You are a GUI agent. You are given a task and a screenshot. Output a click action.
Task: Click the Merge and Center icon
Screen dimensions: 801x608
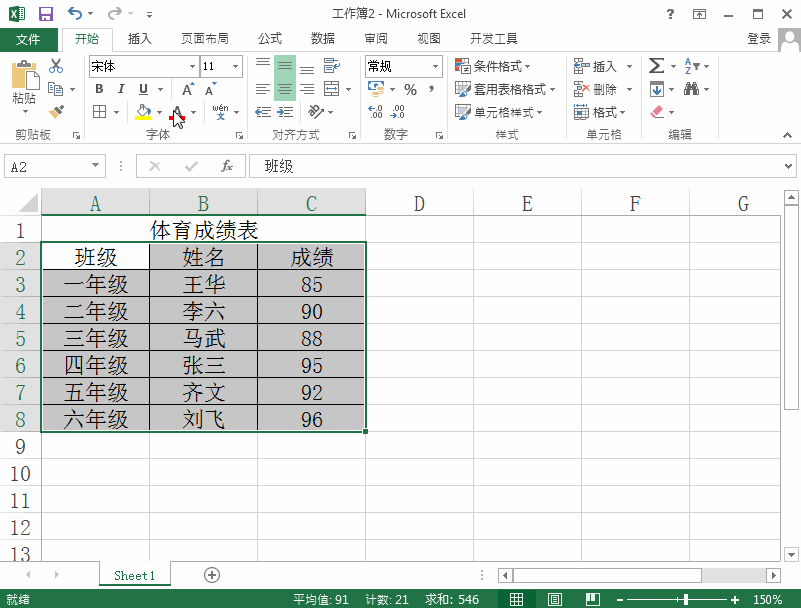(330, 89)
